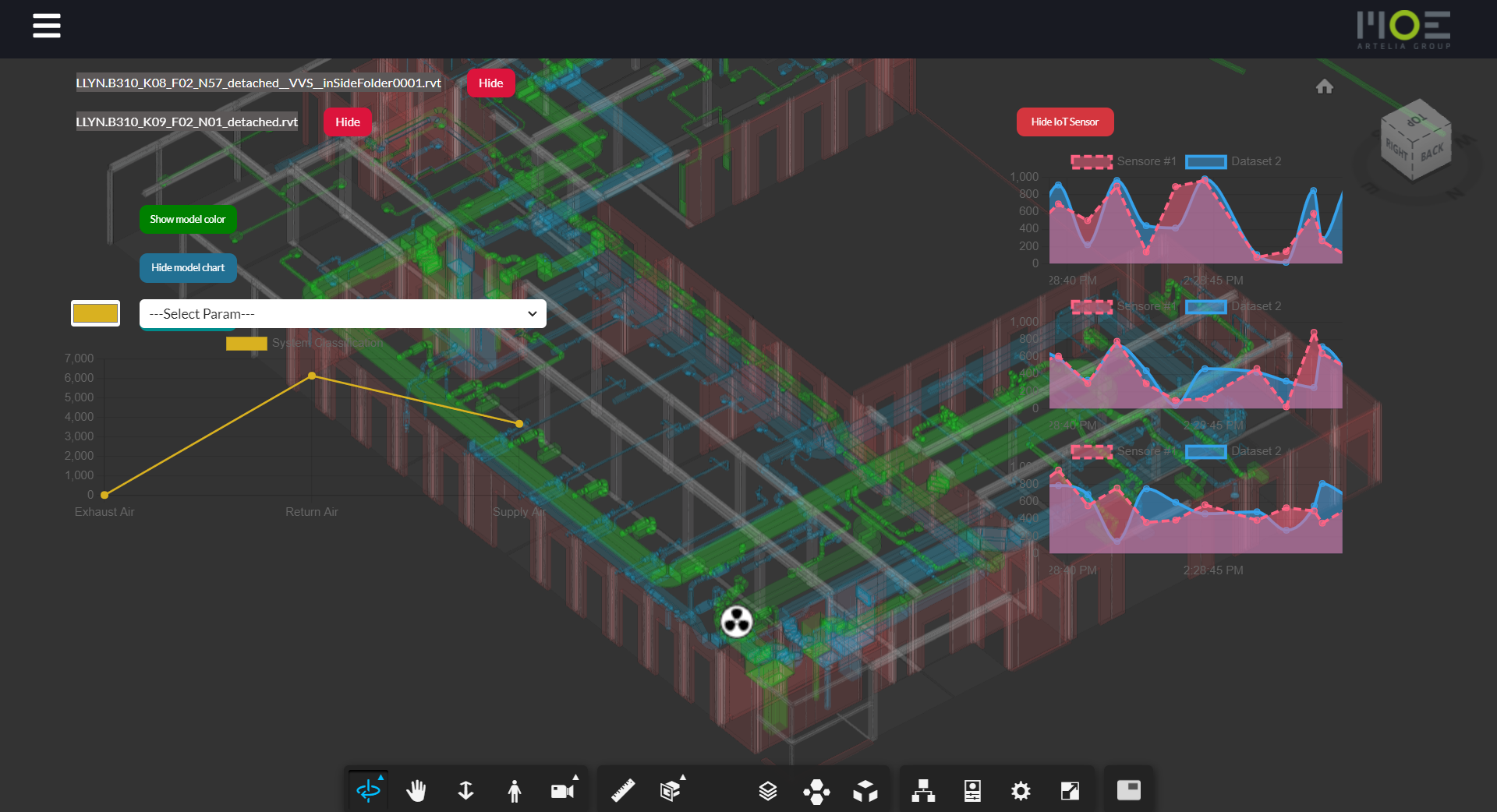Screen dimensions: 1497x812
Task: Click the Exhaust Air data point
Action: pyautogui.click(x=104, y=495)
